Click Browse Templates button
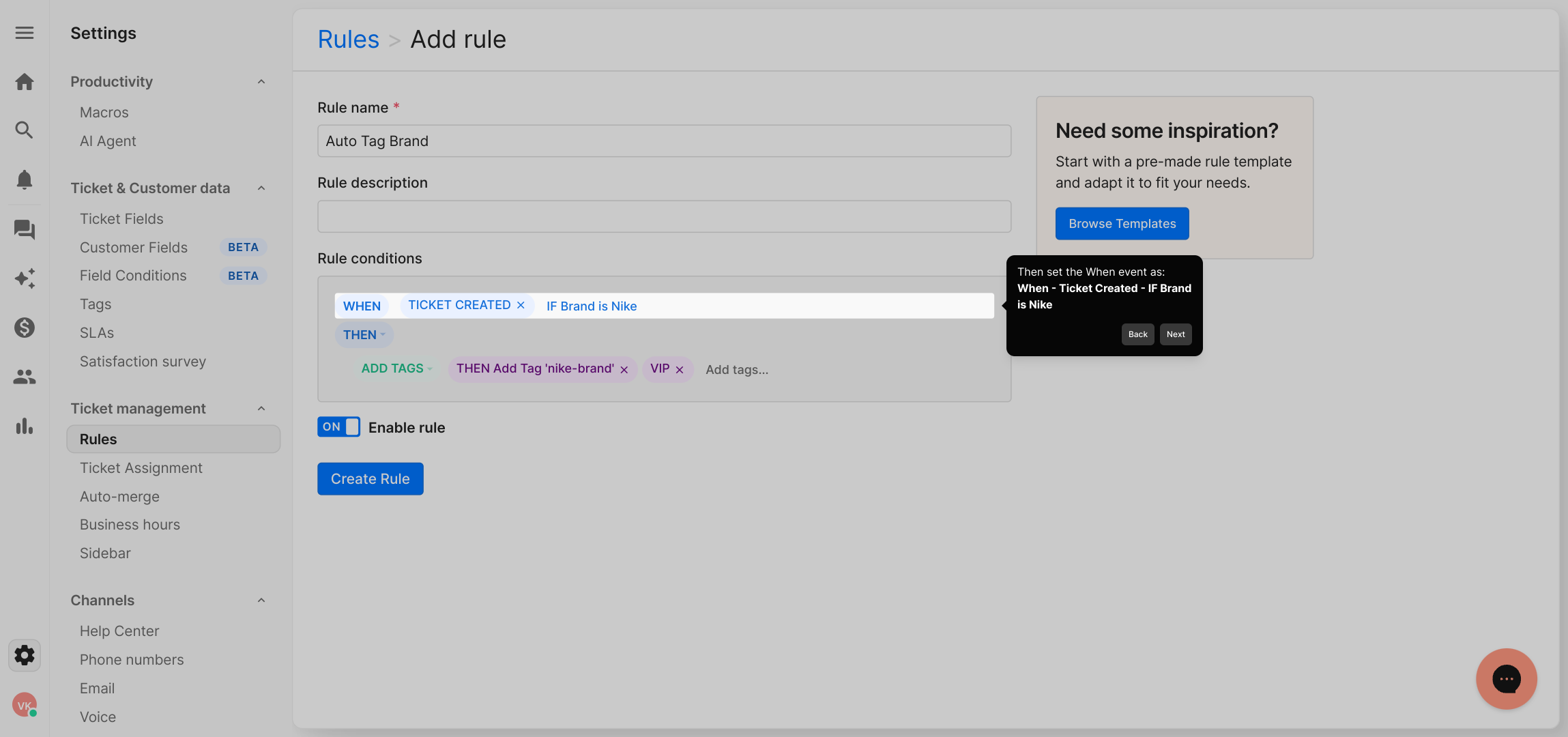The width and height of the screenshot is (1568, 737). [x=1122, y=224]
